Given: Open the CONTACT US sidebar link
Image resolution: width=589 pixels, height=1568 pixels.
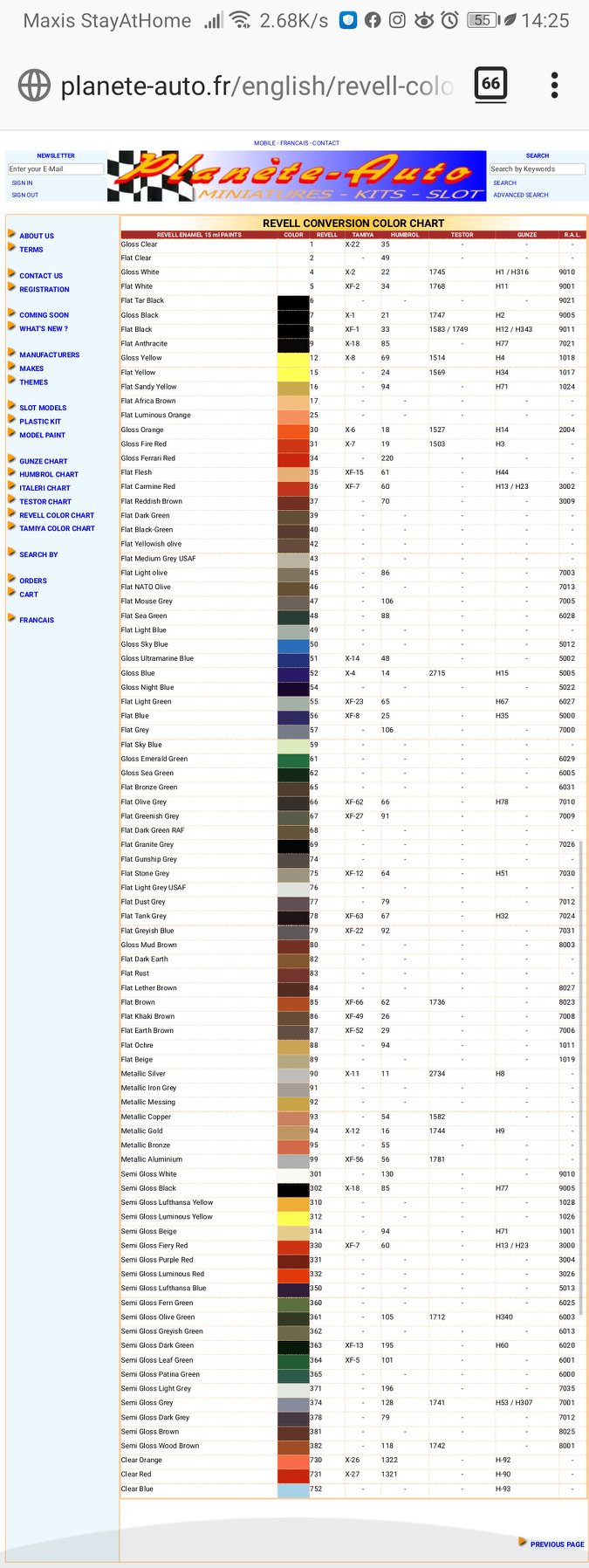Looking at the screenshot, I should tap(41, 276).
